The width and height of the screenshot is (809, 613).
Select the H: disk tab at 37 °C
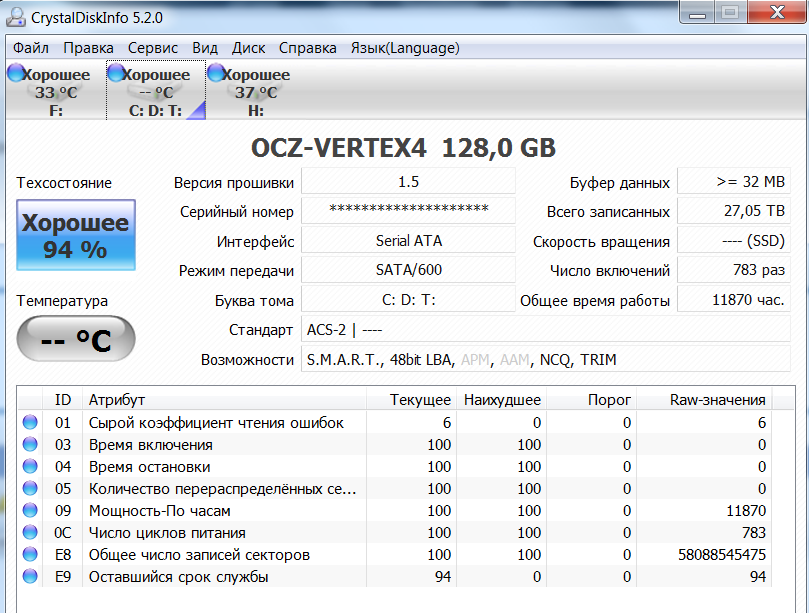tap(256, 91)
